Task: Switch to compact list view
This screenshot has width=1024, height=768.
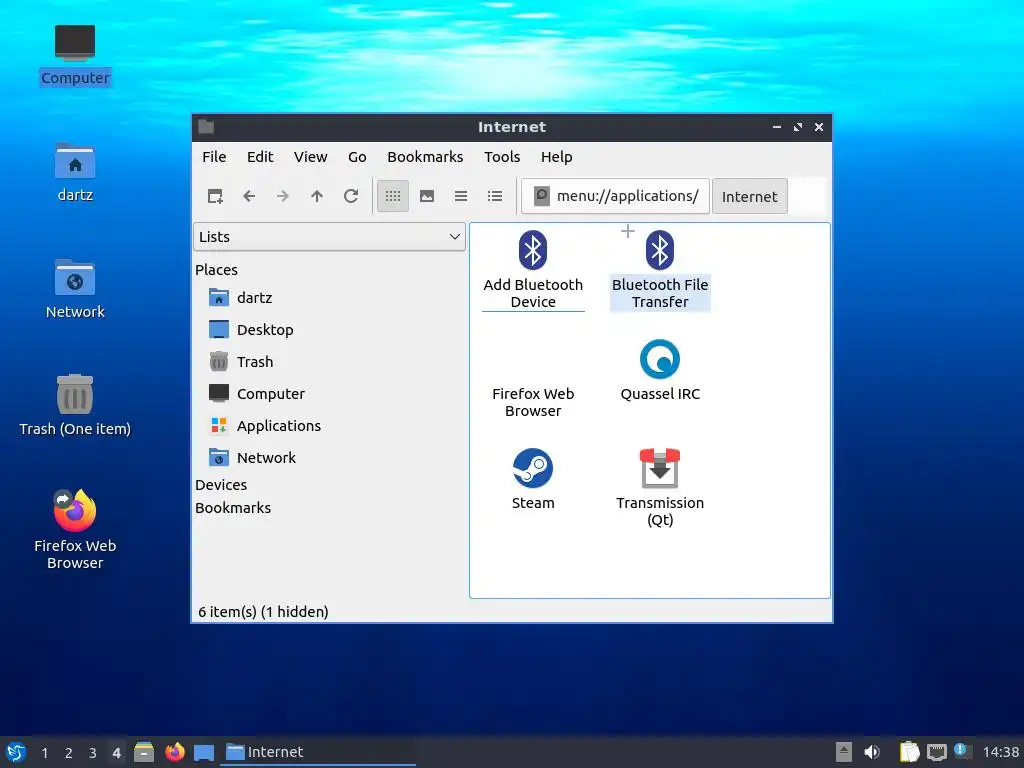Action: (461, 196)
